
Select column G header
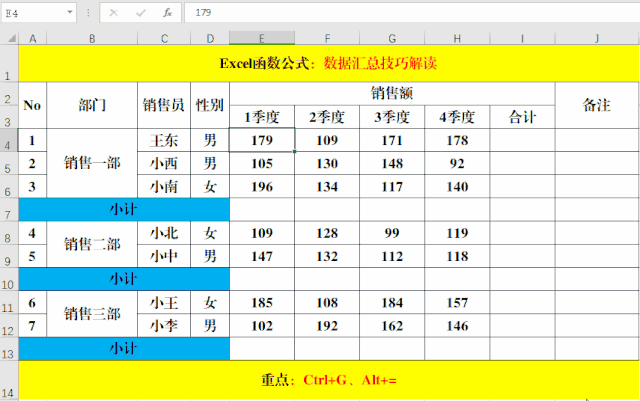coord(392,38)
